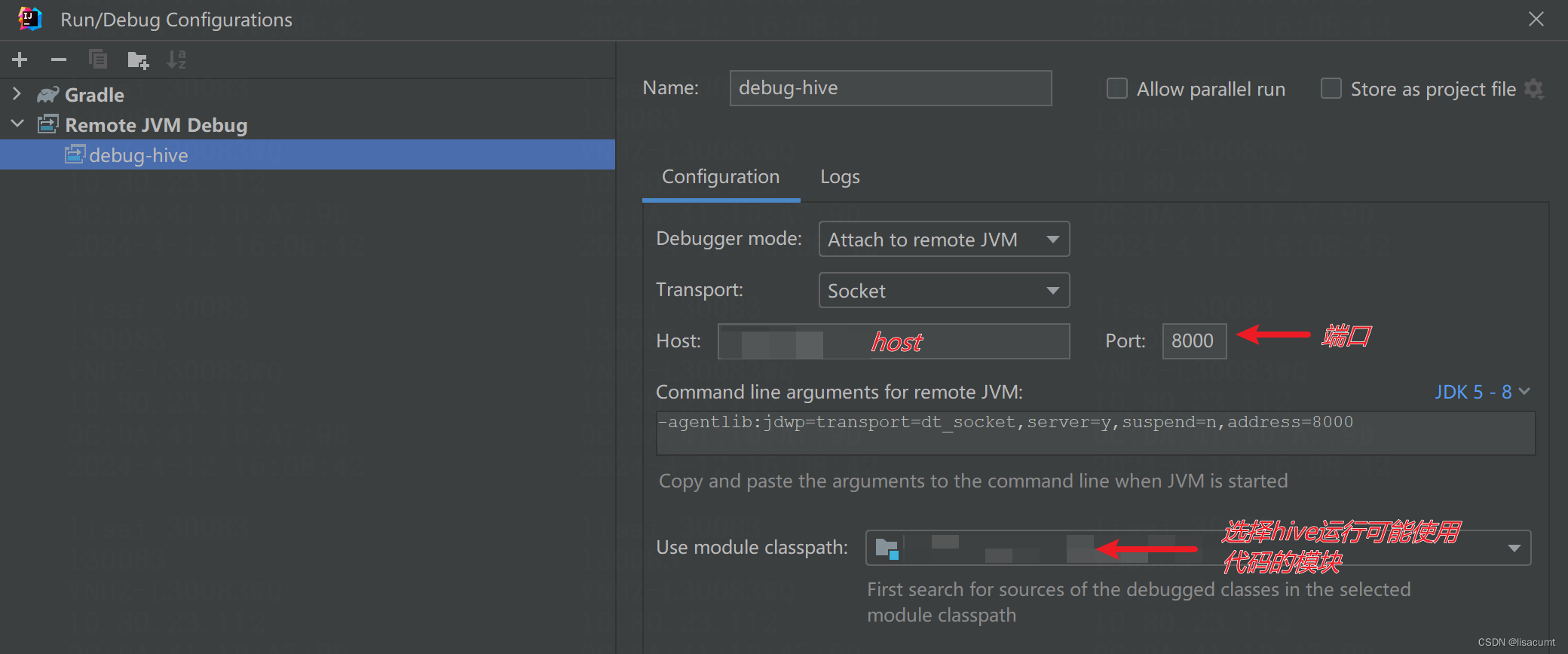
Task: Click the Remote JVM Debug type icon
Action: pyautogui.click(x=48, y=124)
